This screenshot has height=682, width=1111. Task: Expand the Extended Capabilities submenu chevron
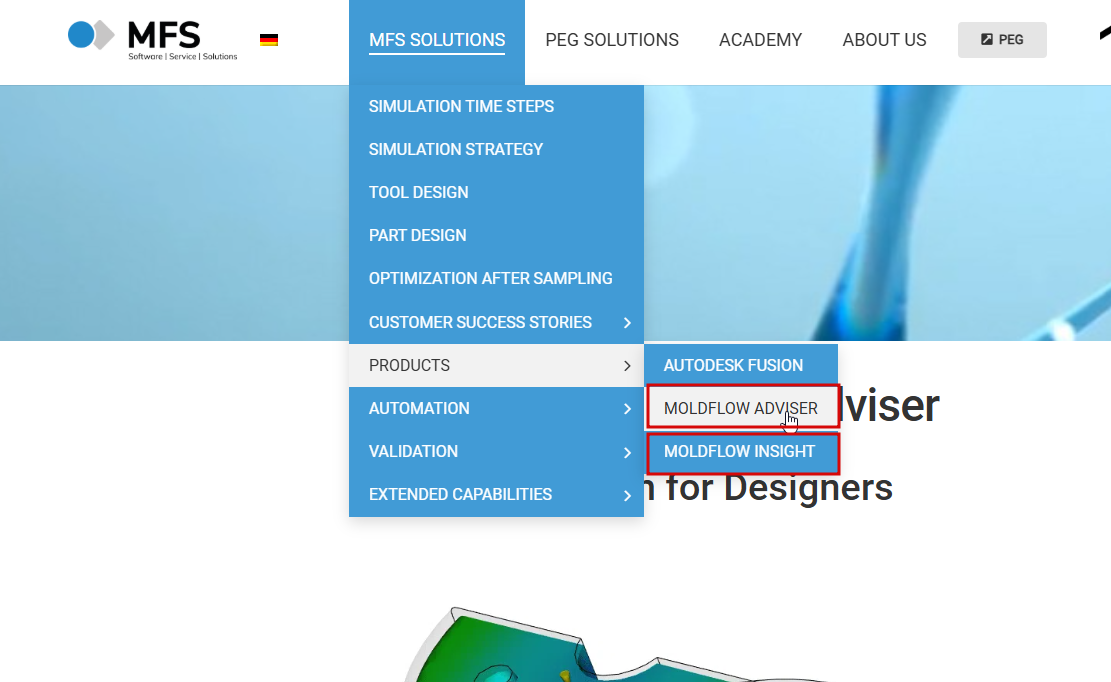tap(627, 496)
